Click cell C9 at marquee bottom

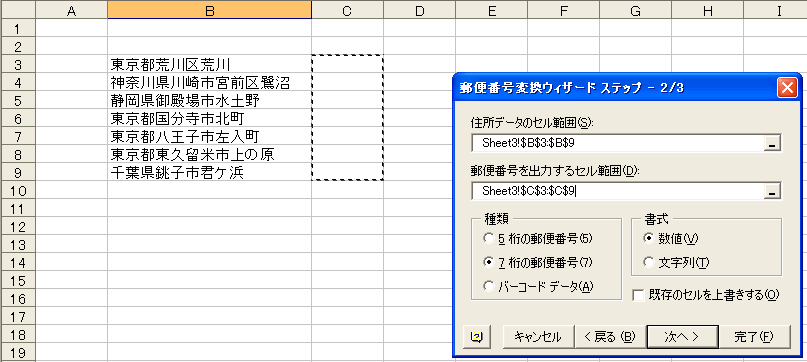click(347, 173)
